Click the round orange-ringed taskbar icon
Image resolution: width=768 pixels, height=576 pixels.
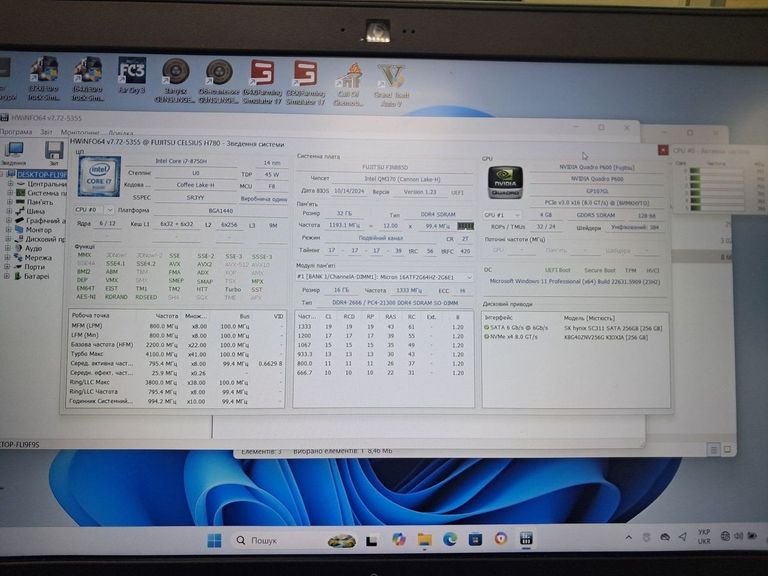501,539
